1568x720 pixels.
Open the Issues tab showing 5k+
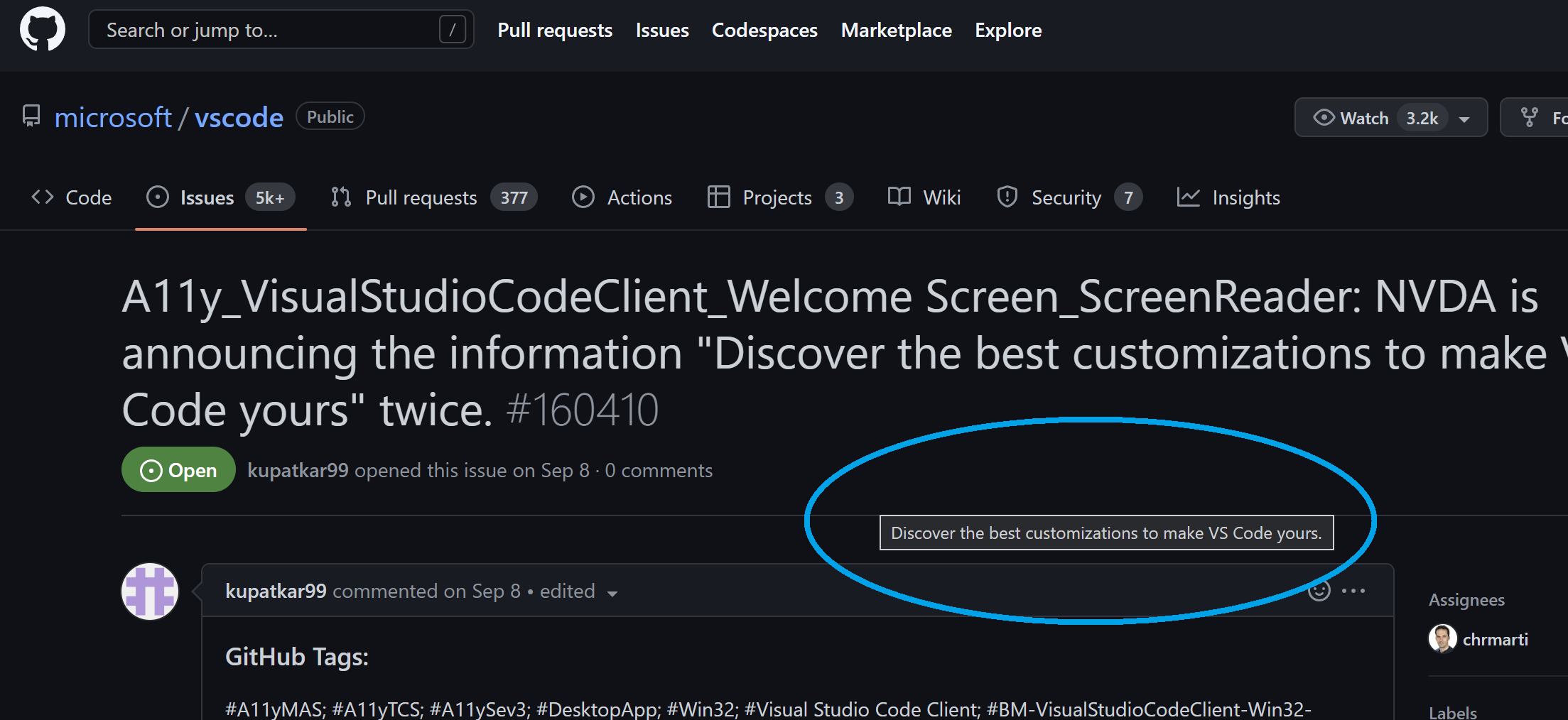[x=206, y=197]
